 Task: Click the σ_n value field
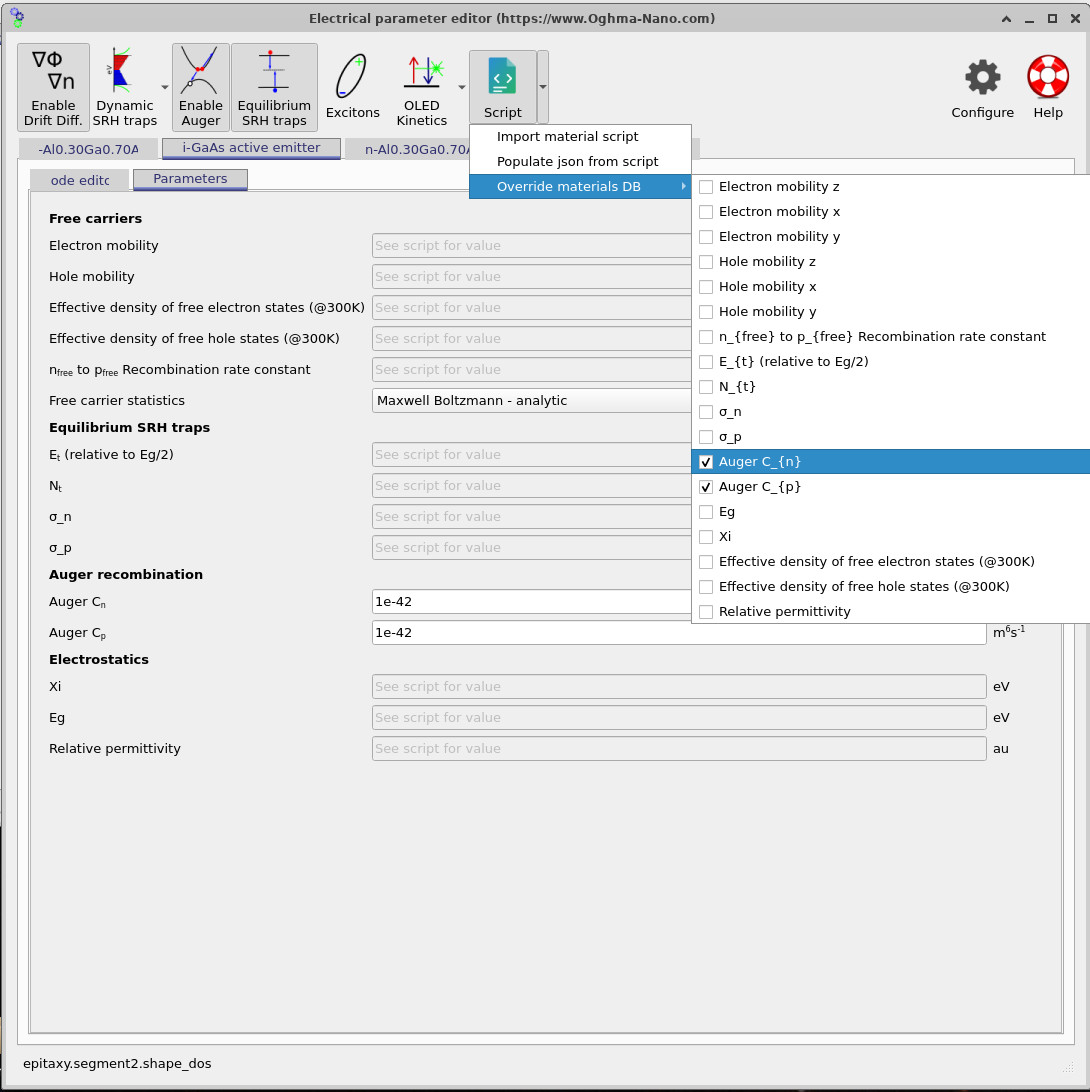click(532, 517)
